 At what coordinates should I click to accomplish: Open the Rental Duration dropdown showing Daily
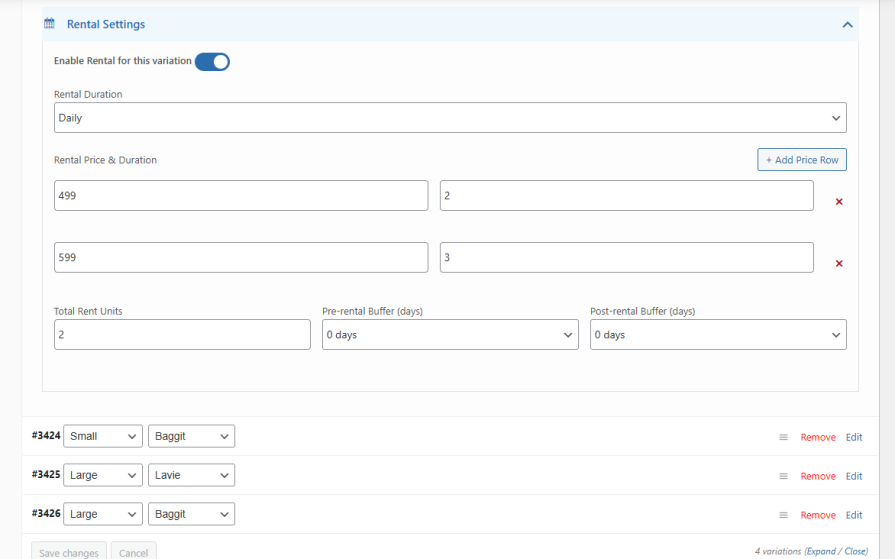point(450,118)
